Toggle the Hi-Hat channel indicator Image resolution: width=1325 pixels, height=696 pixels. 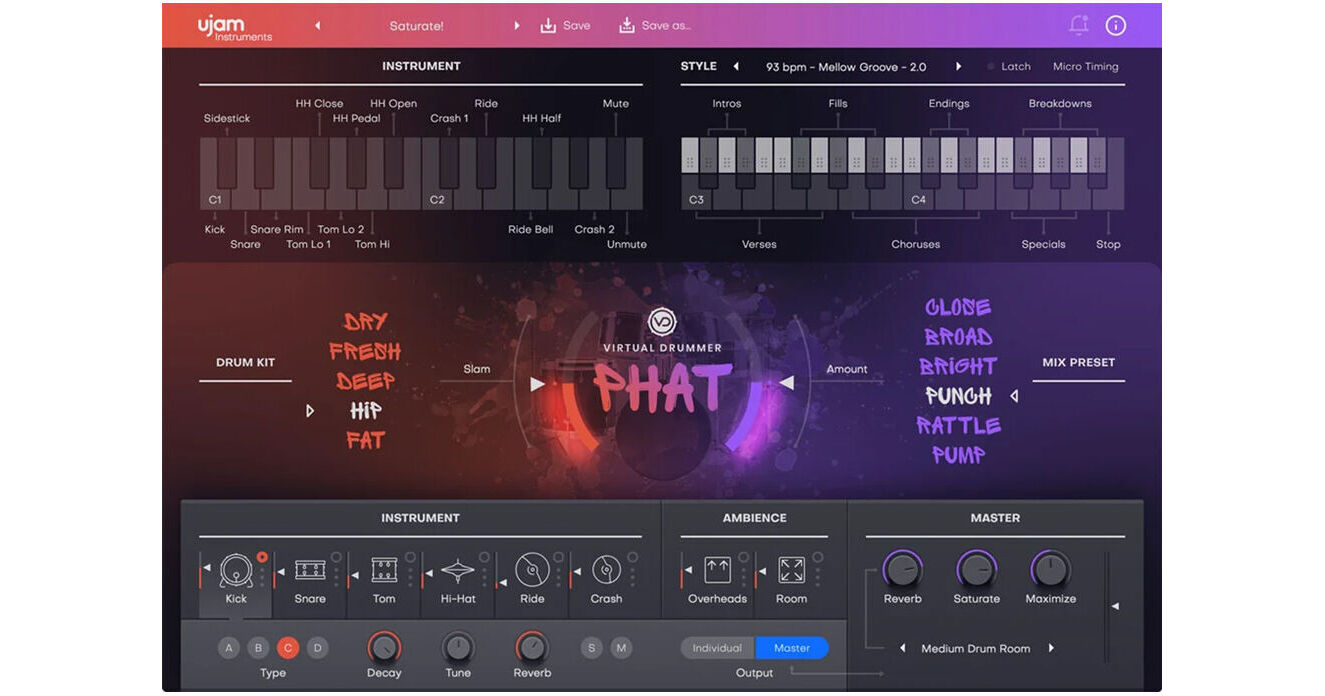click(x=484, y=557)
